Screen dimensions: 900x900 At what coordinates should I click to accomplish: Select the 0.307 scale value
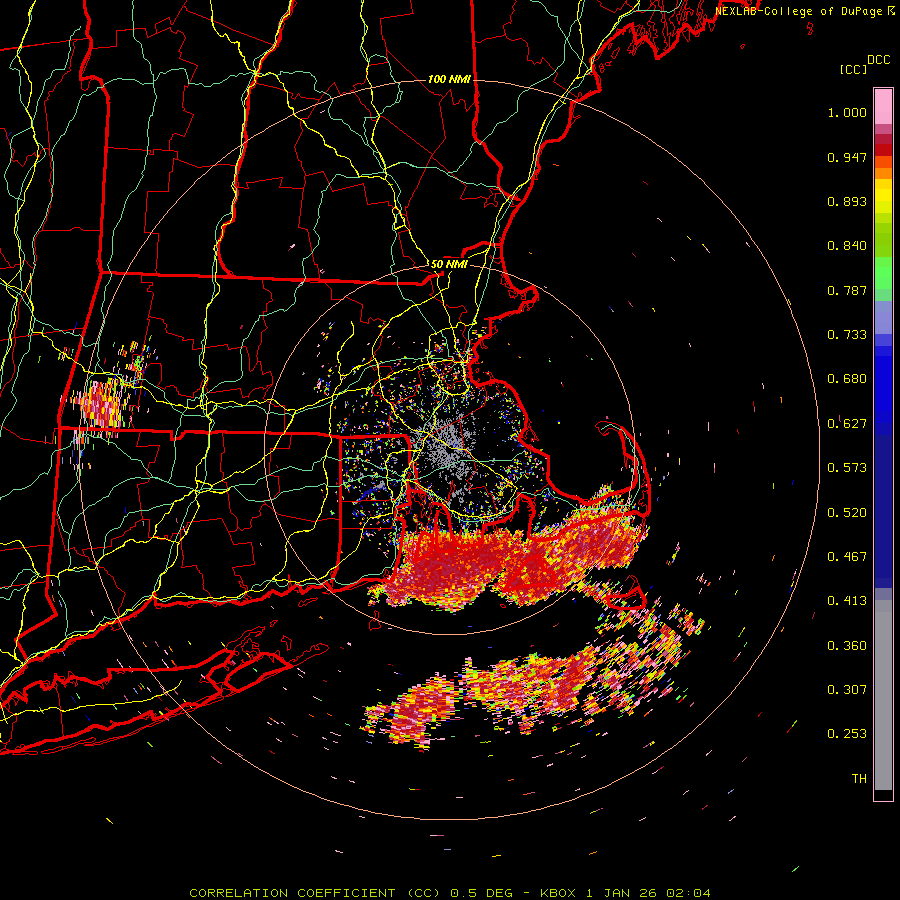coord(847,690)
